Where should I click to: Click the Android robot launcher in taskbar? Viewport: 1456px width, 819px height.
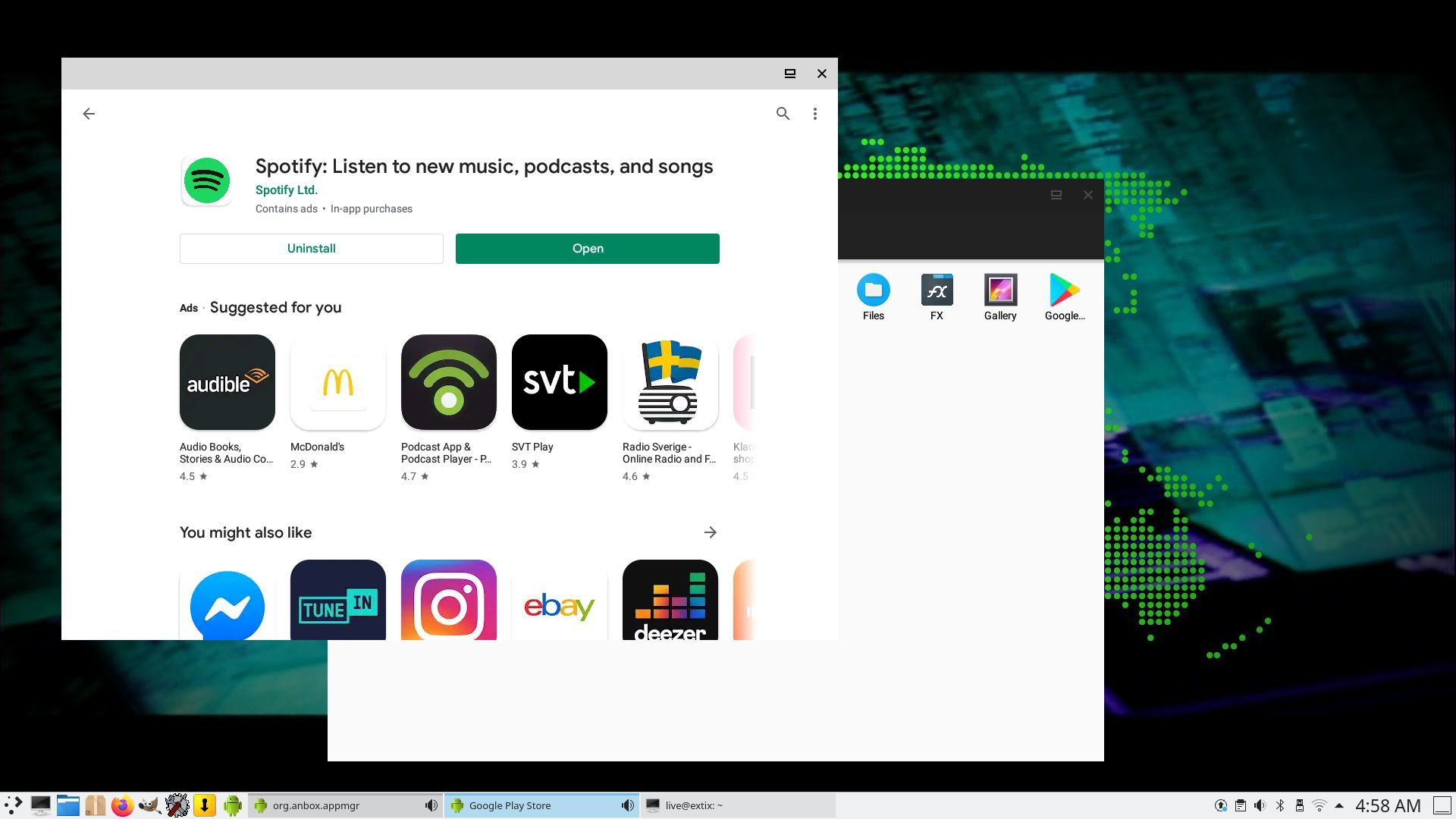(x=232, y=805)
